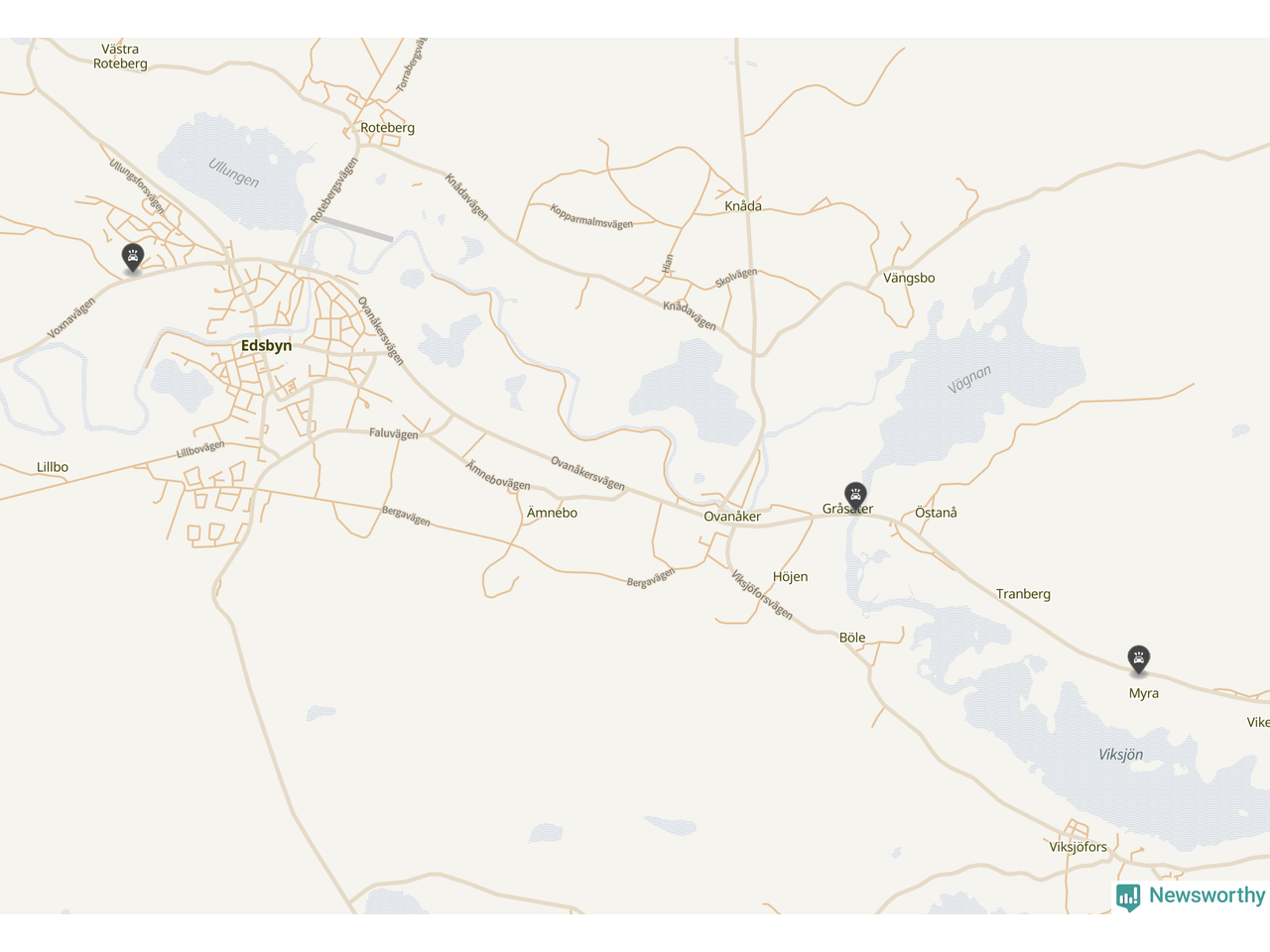Click the Knåda village label
The height and width of the screenshot is (952, 1270).
tap(743, 206)
